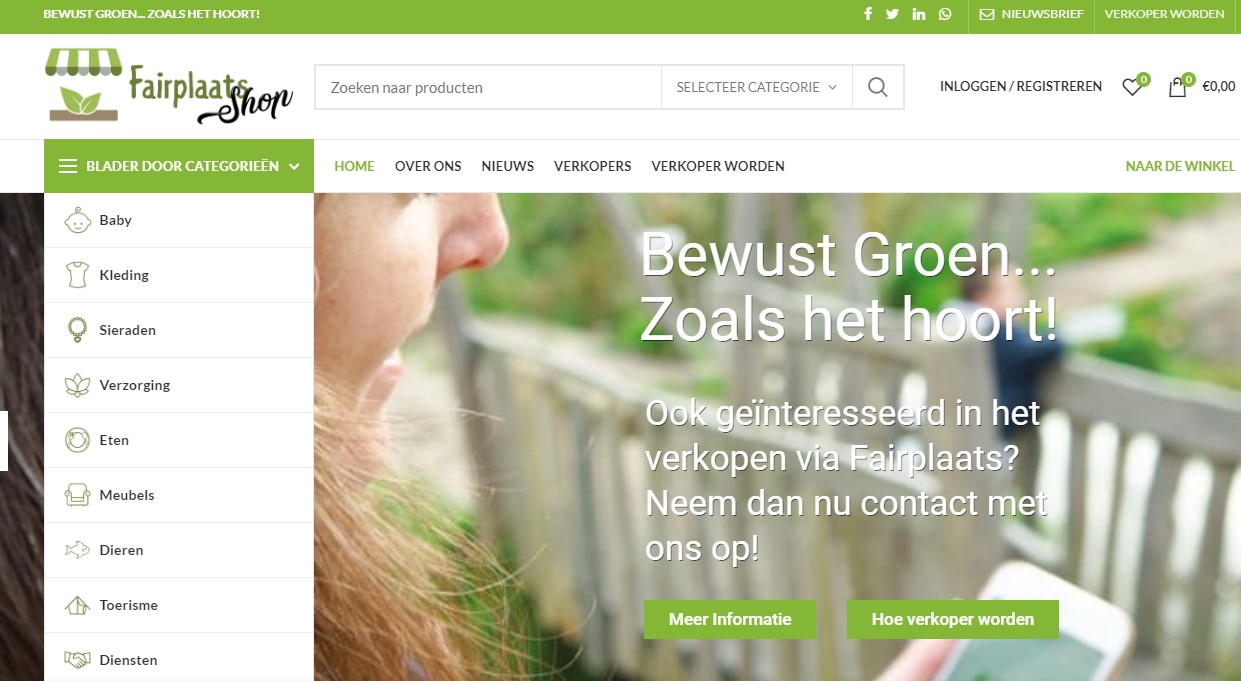Image resolution: width=1241 pixels, height=681 pixels.
Task: Open the LinkedIn social icon
Action: (919, 14)
